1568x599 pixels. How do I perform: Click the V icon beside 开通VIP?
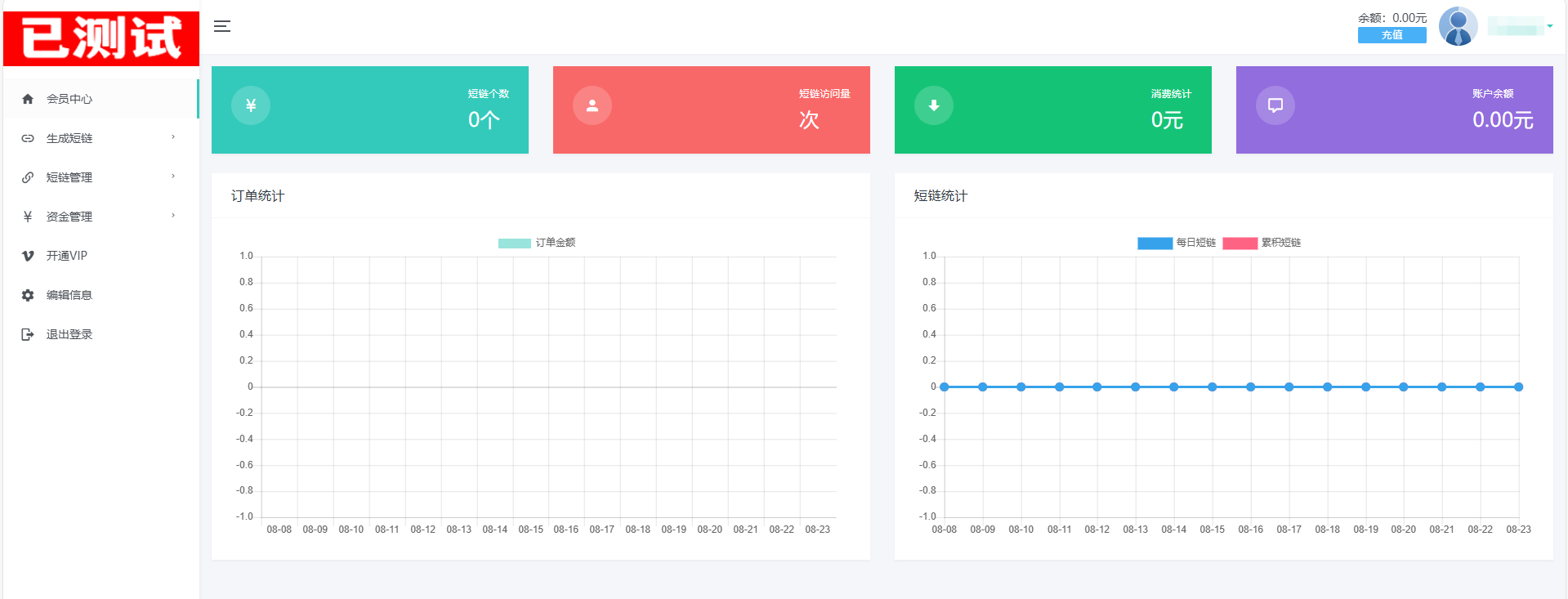(x=28, y=256)
